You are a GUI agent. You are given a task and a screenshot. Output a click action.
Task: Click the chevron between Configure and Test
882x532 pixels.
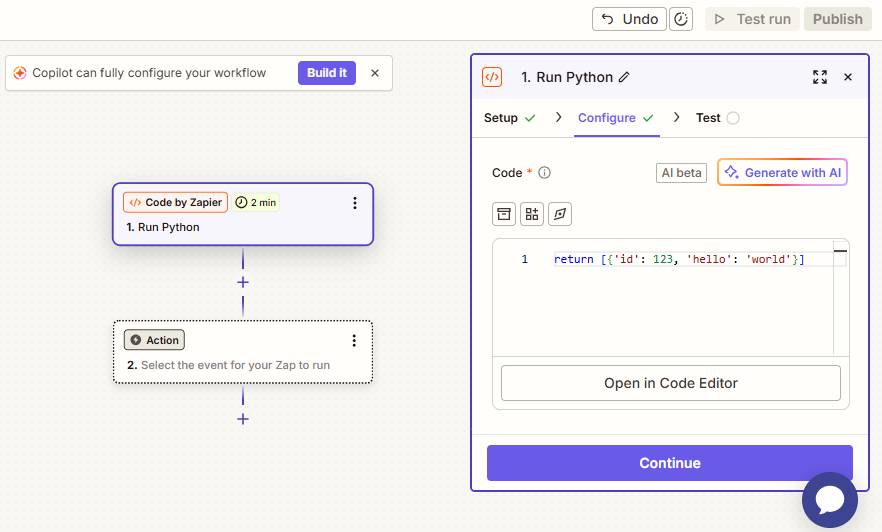pos(677,117)
